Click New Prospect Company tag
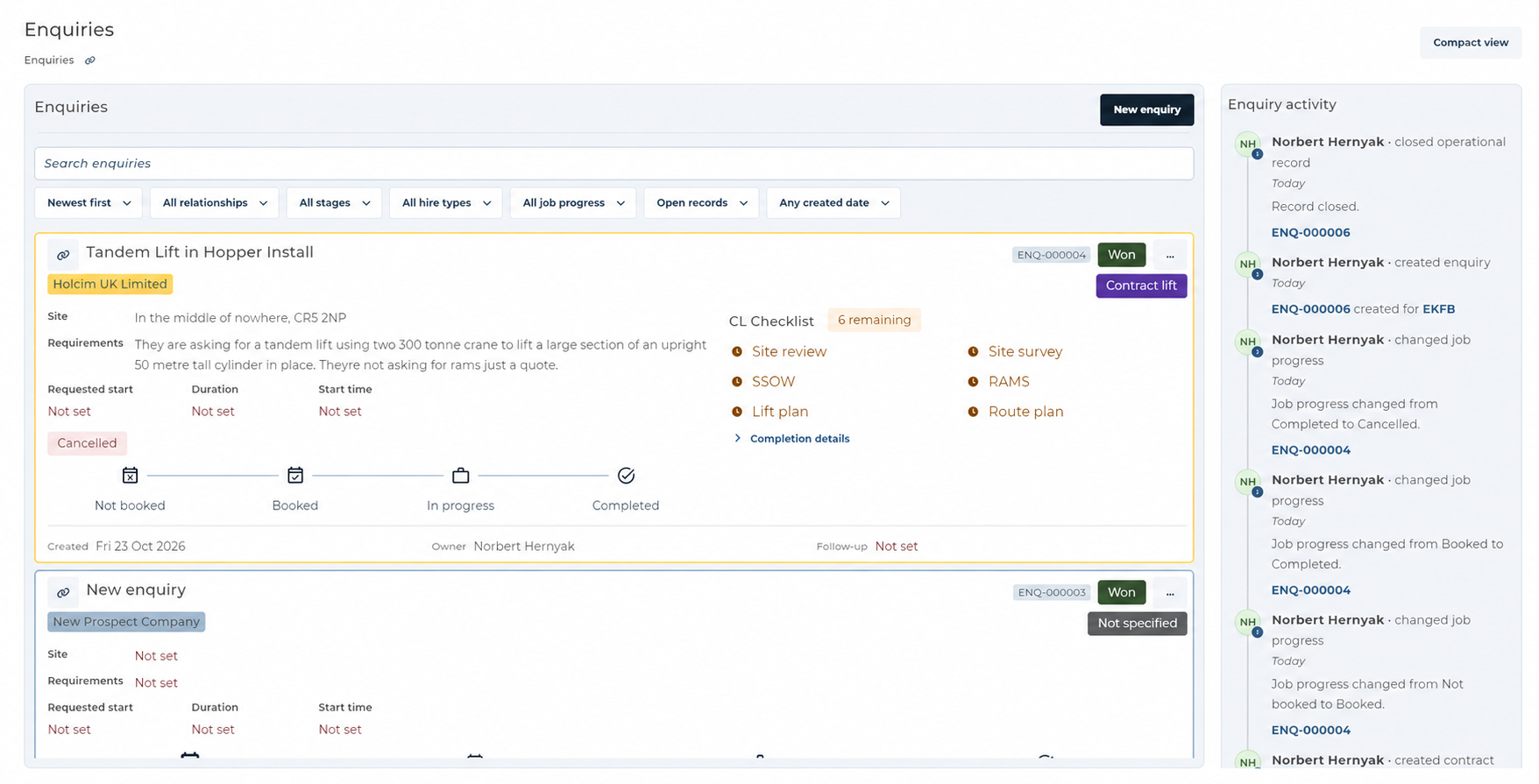The width and height of the screenshot is (1539, 784). coord(126,622)
